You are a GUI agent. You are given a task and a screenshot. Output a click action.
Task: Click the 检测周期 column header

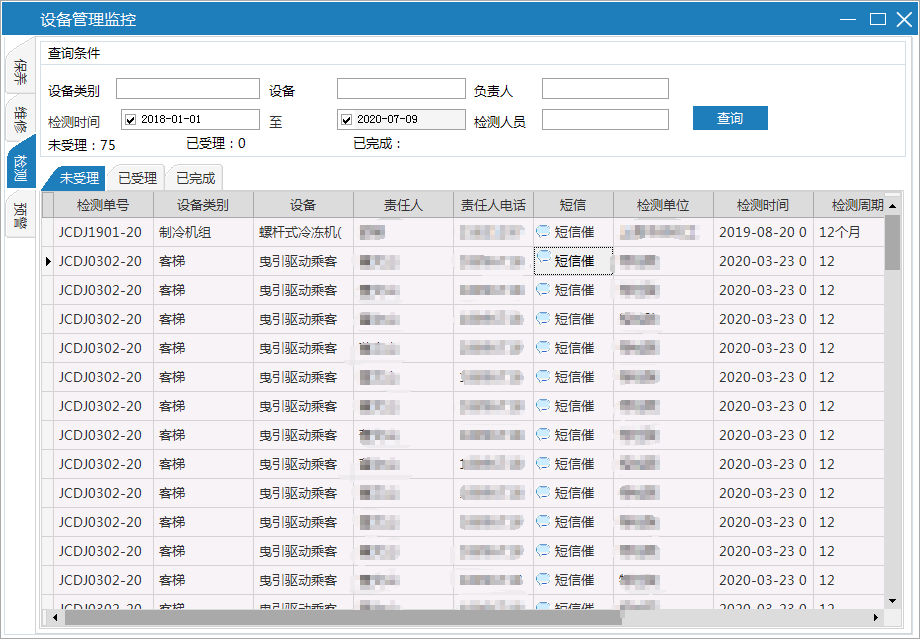(848, 205)
